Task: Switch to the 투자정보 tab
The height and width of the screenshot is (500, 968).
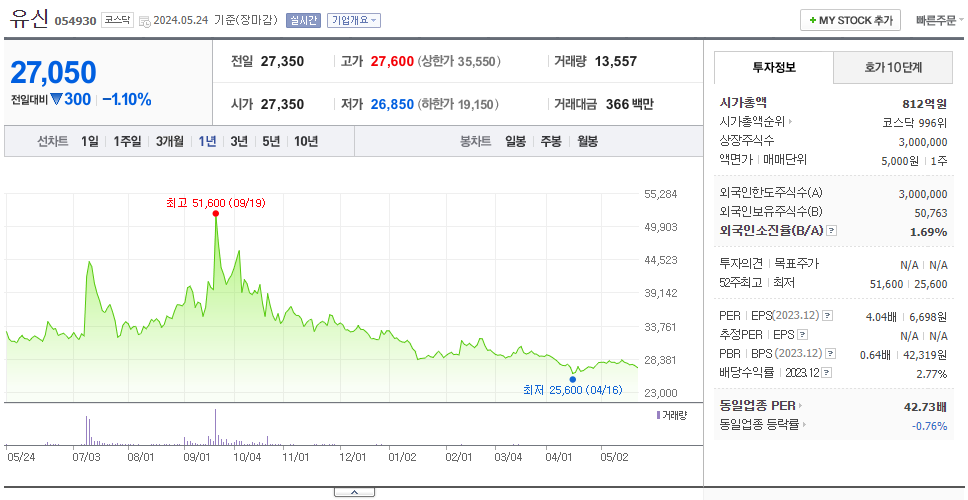Action: tap(774, 68)
